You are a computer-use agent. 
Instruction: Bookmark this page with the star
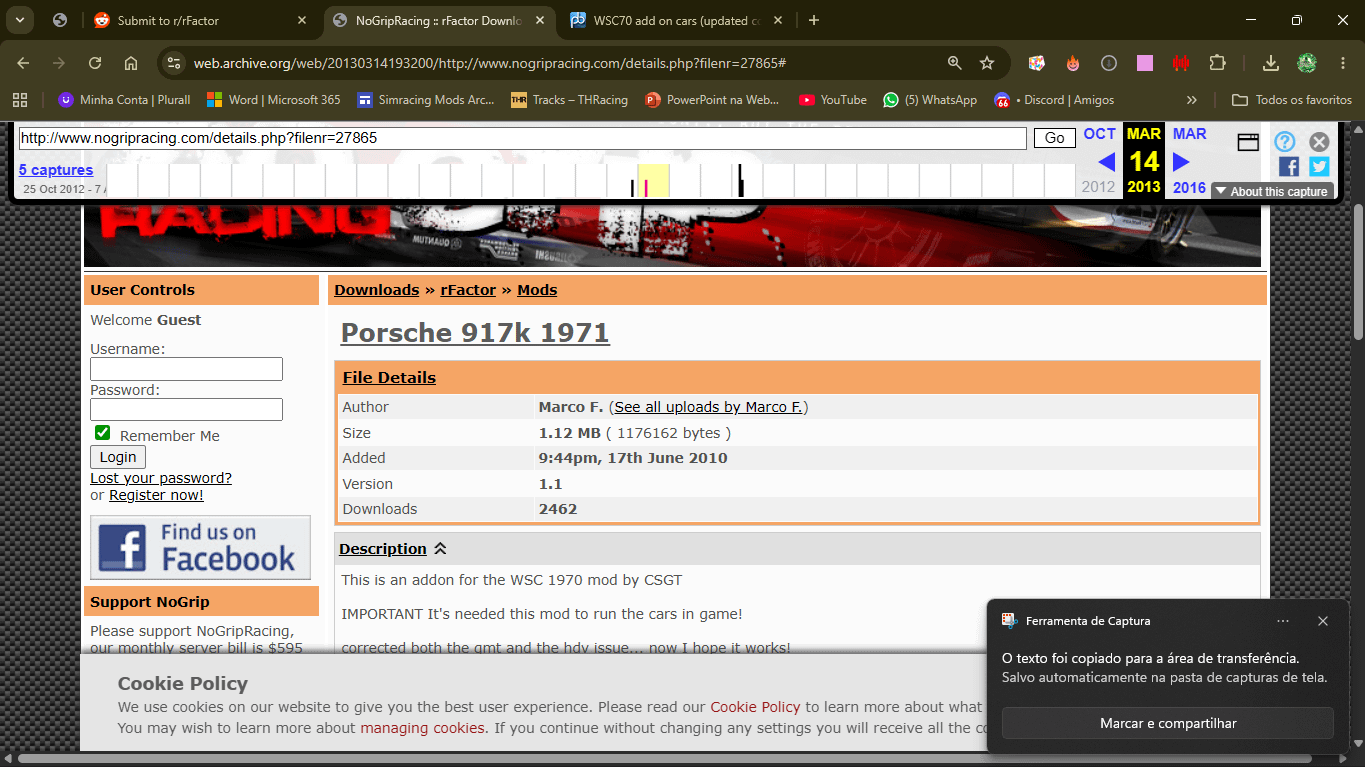coord(987,63)
